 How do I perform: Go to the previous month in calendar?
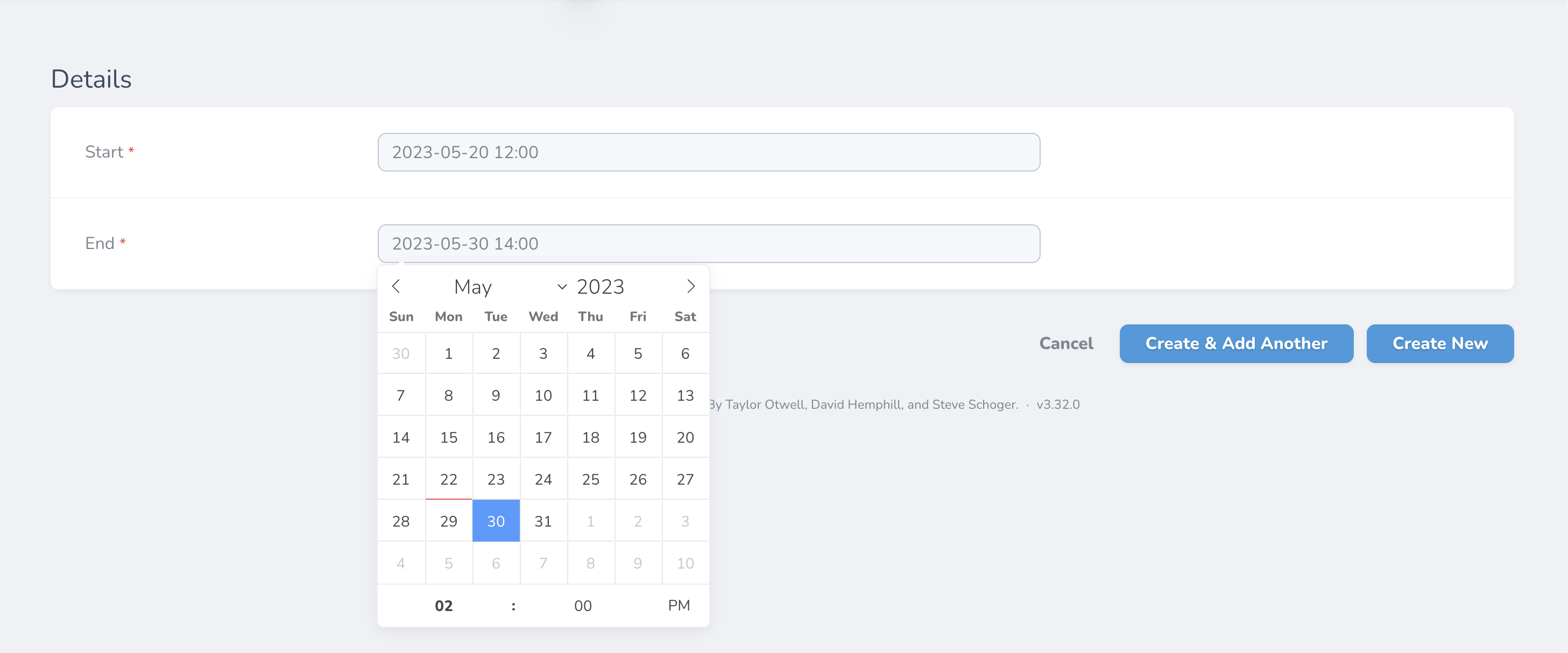pyautogui.click(x=395, y=286)
